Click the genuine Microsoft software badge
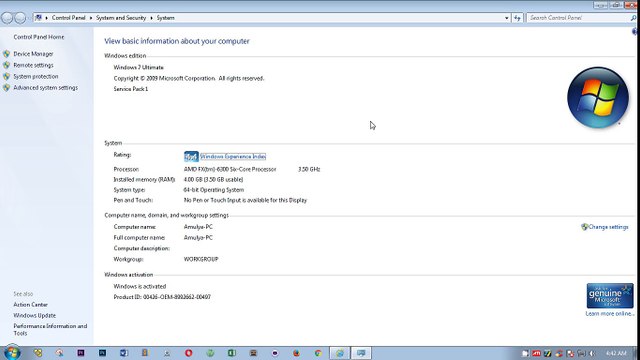Screen dimensions: 640x360 [610, 296]
